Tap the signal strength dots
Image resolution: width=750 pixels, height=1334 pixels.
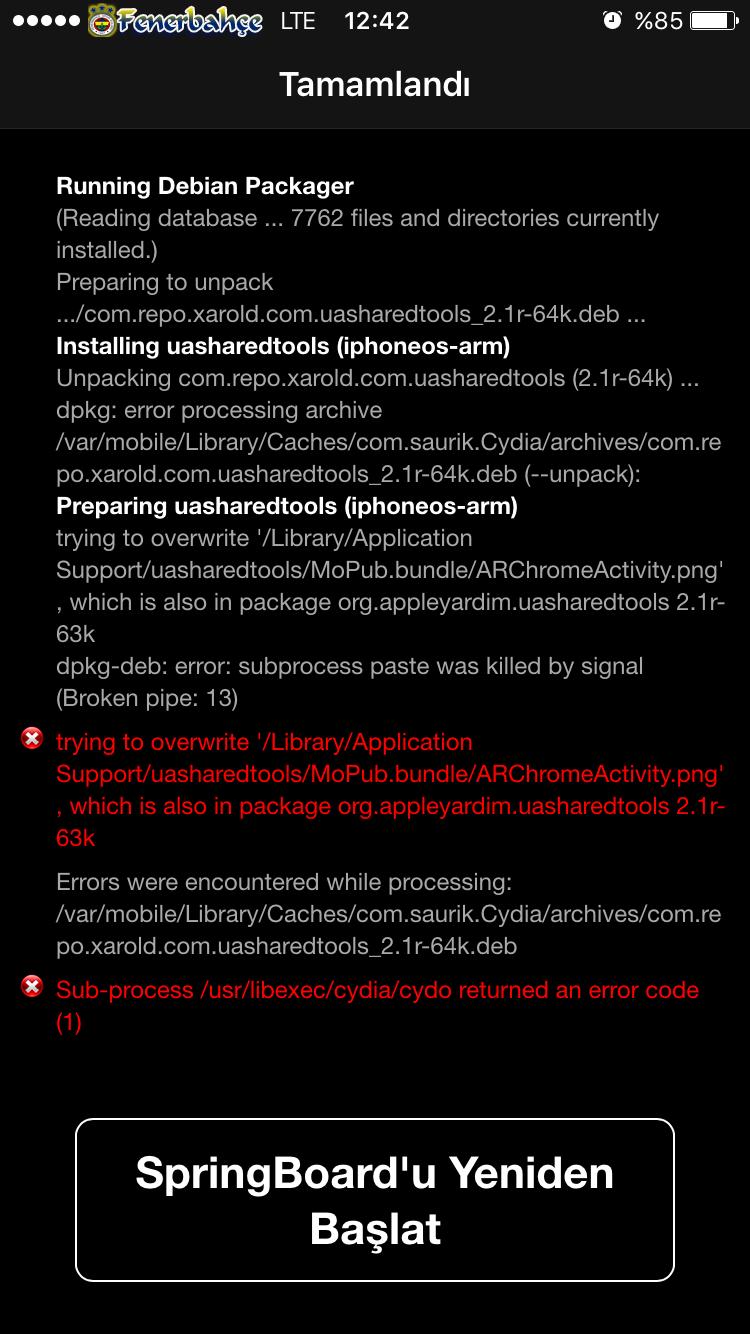point(46,21)
